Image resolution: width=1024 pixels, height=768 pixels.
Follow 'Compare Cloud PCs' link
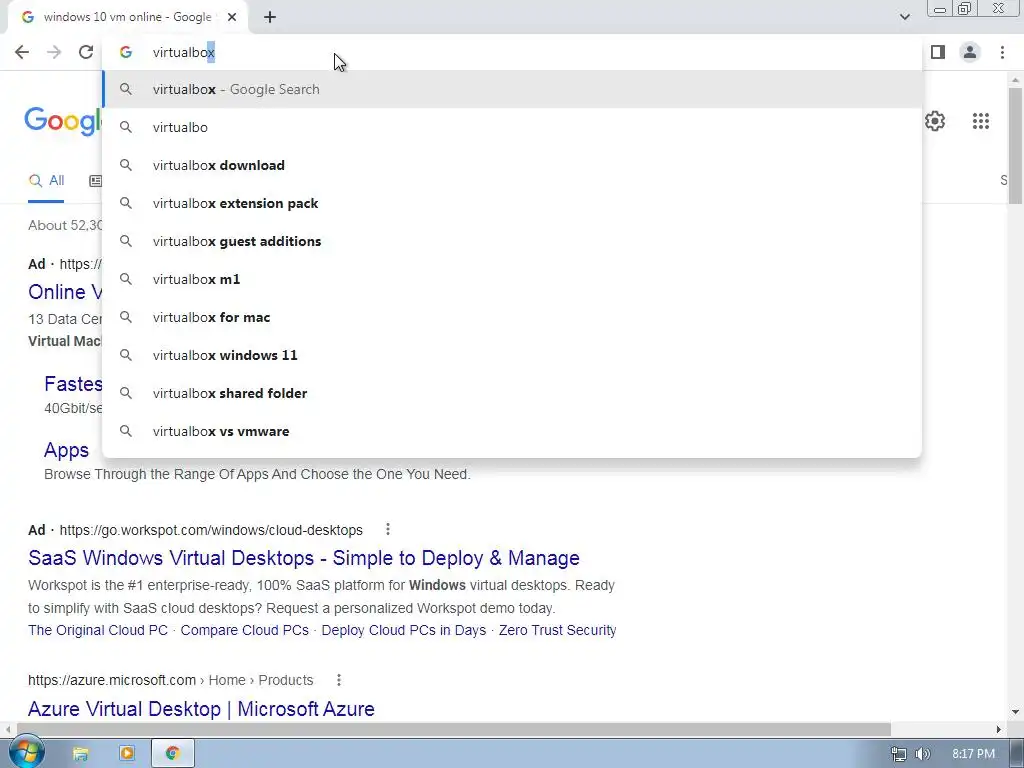coord(244,630)
